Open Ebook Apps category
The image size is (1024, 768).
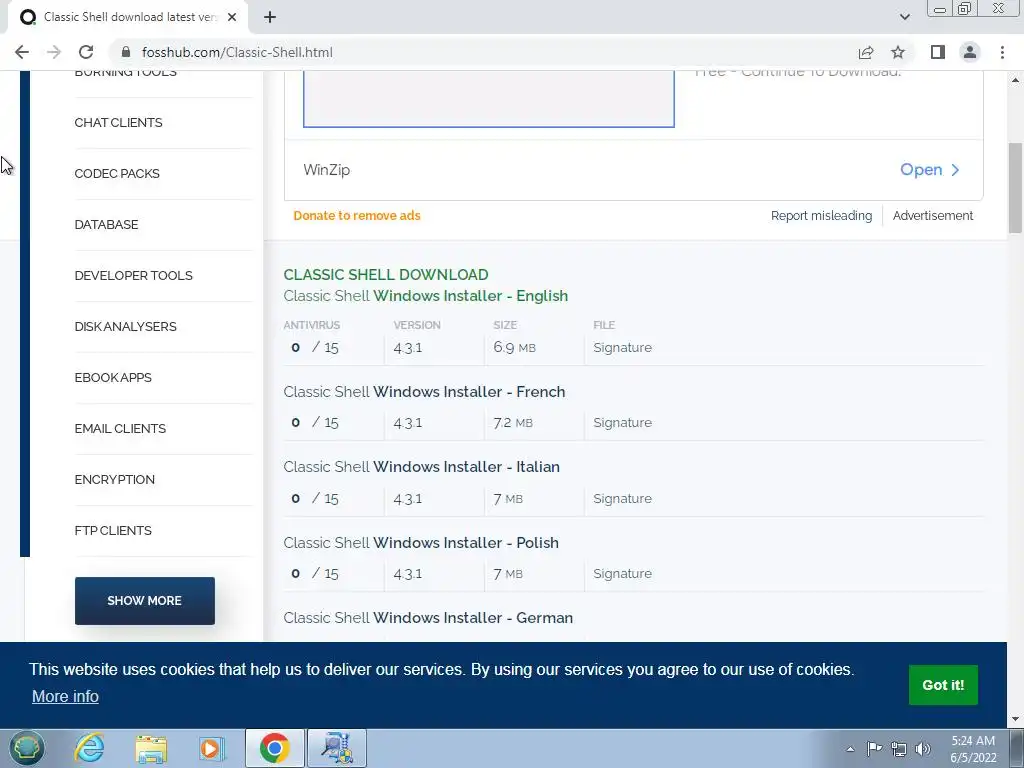[113, 377]
